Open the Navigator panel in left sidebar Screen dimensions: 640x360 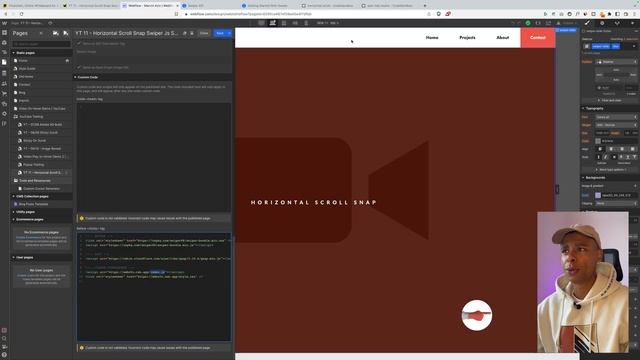click(x=4, y=52)
